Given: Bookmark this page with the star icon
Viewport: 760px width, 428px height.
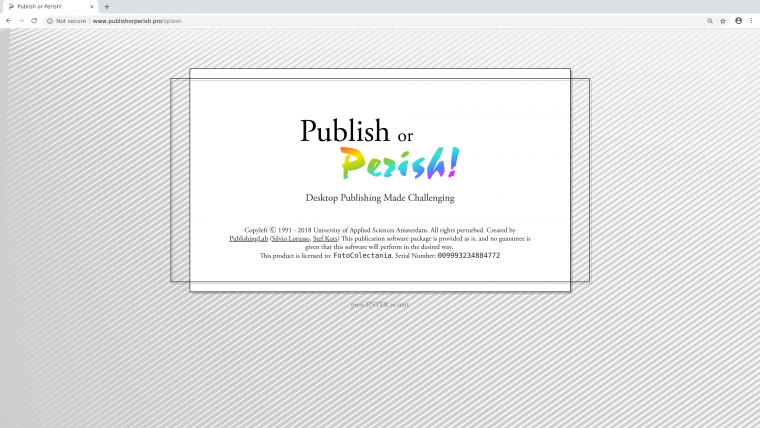Looking at the screenshot, I should (723, 20).
